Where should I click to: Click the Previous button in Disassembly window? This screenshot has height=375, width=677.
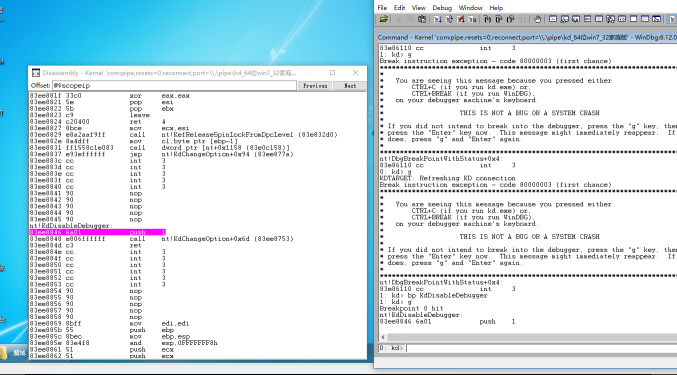[x=315, y=86]
